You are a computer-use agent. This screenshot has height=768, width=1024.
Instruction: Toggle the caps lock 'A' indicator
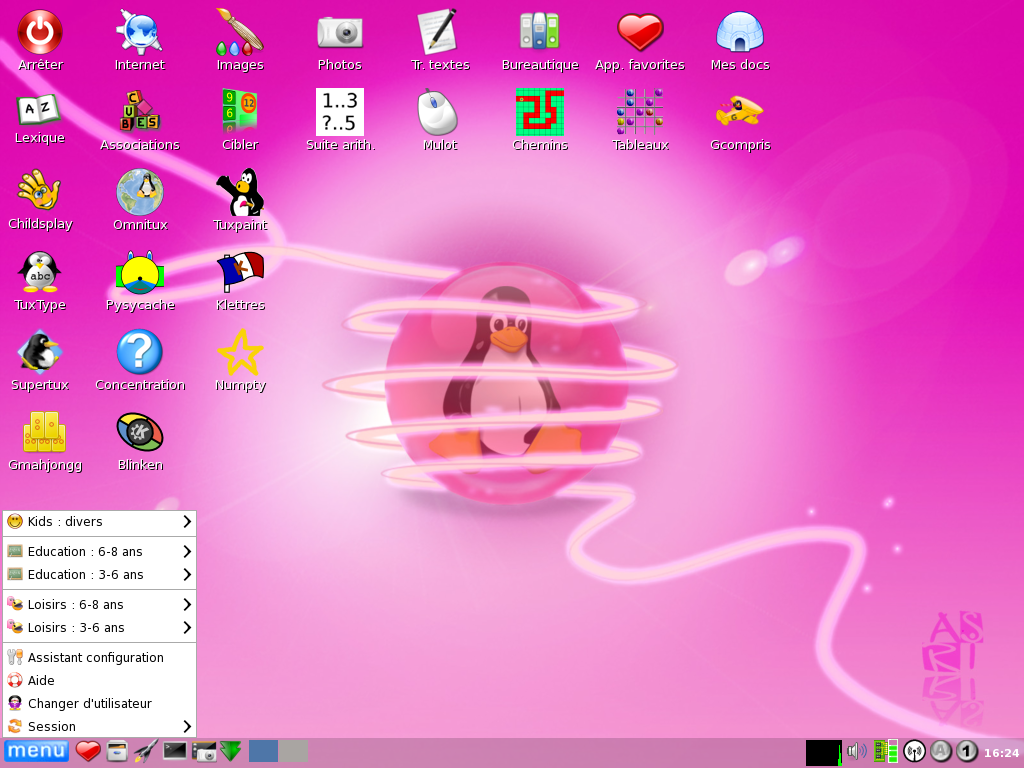(941, 751)
